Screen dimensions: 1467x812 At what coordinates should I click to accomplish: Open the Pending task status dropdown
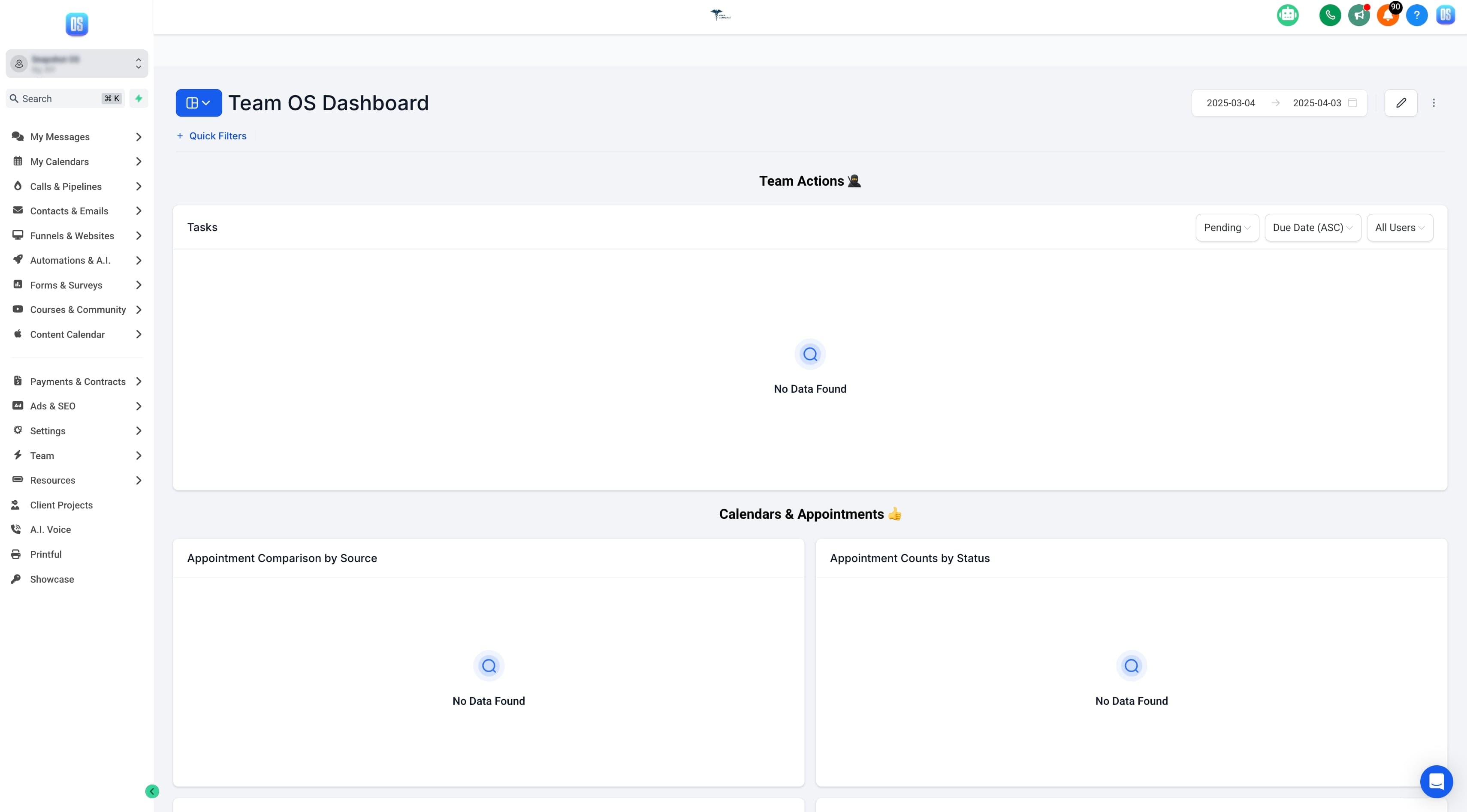pyautogui.click(x=1227, y=228)
